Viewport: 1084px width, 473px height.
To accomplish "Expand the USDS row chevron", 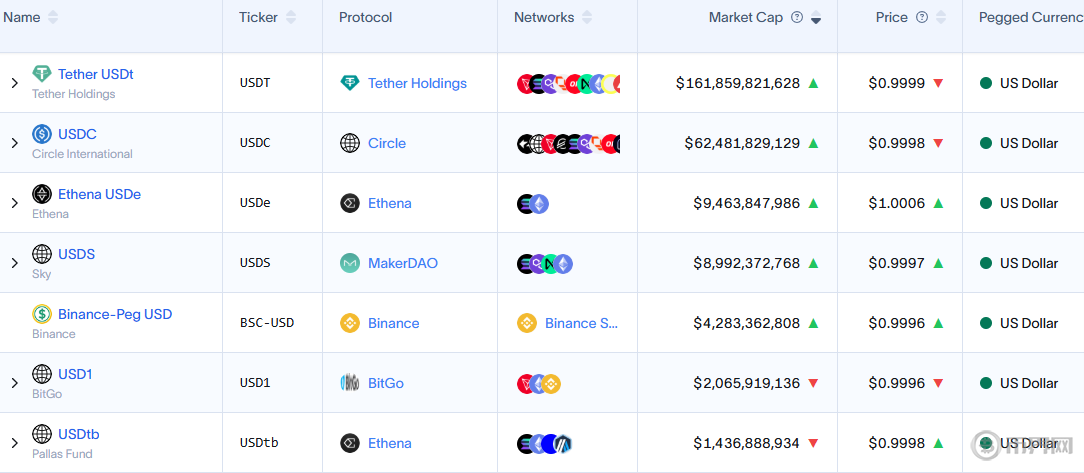I will [14, 263].
